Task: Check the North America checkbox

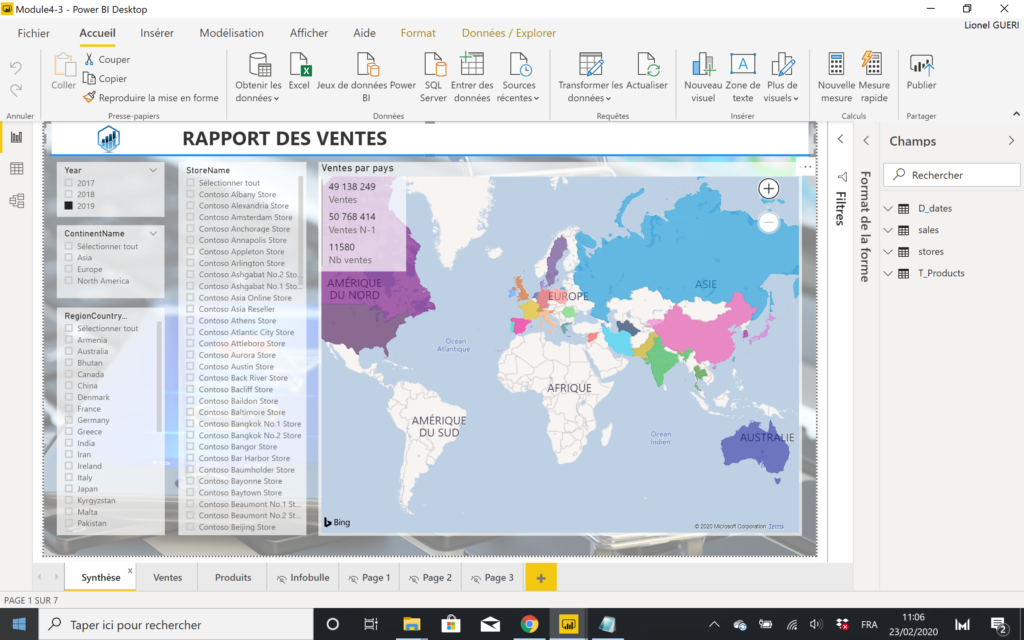Action: click(x=69, y=281)
